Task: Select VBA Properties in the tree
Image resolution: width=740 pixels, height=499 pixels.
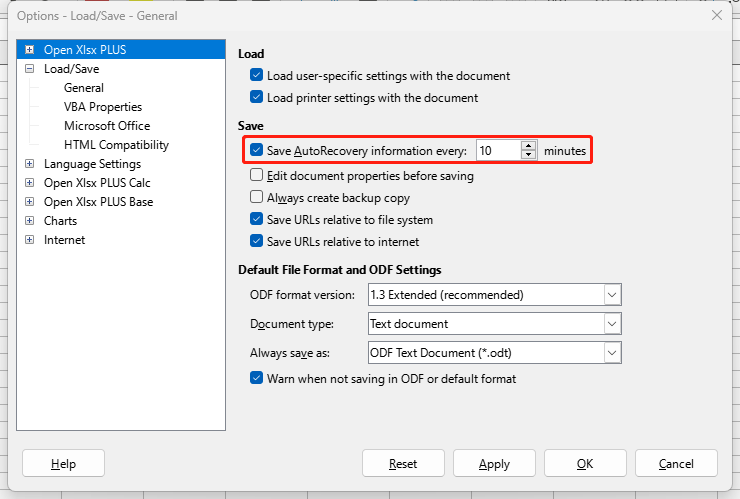Action: [103, 107]
